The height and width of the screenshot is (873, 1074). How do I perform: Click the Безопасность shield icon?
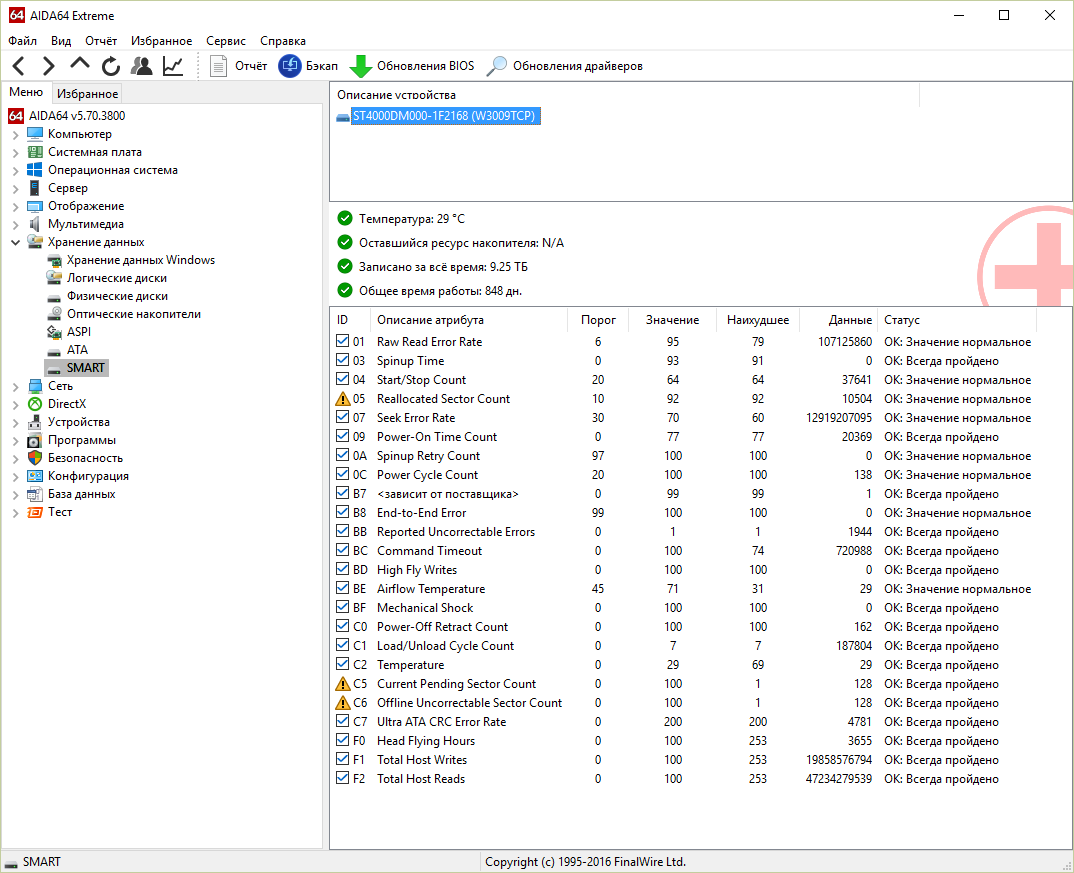(35, 457)
